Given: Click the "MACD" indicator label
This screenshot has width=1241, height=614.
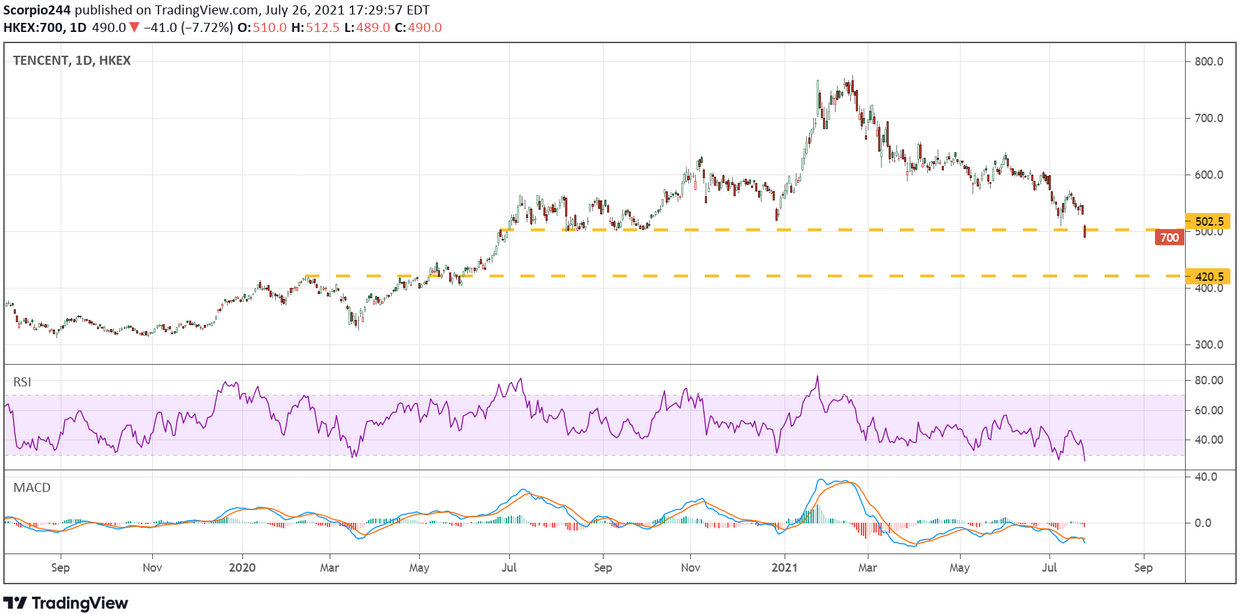Looking at the screenshot, I should pyautogui.click(x=31, y=487).
